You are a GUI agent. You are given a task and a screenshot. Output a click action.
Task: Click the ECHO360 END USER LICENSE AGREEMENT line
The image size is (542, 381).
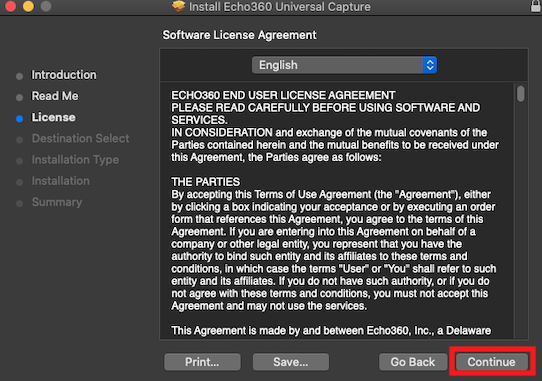click(283, 95)
